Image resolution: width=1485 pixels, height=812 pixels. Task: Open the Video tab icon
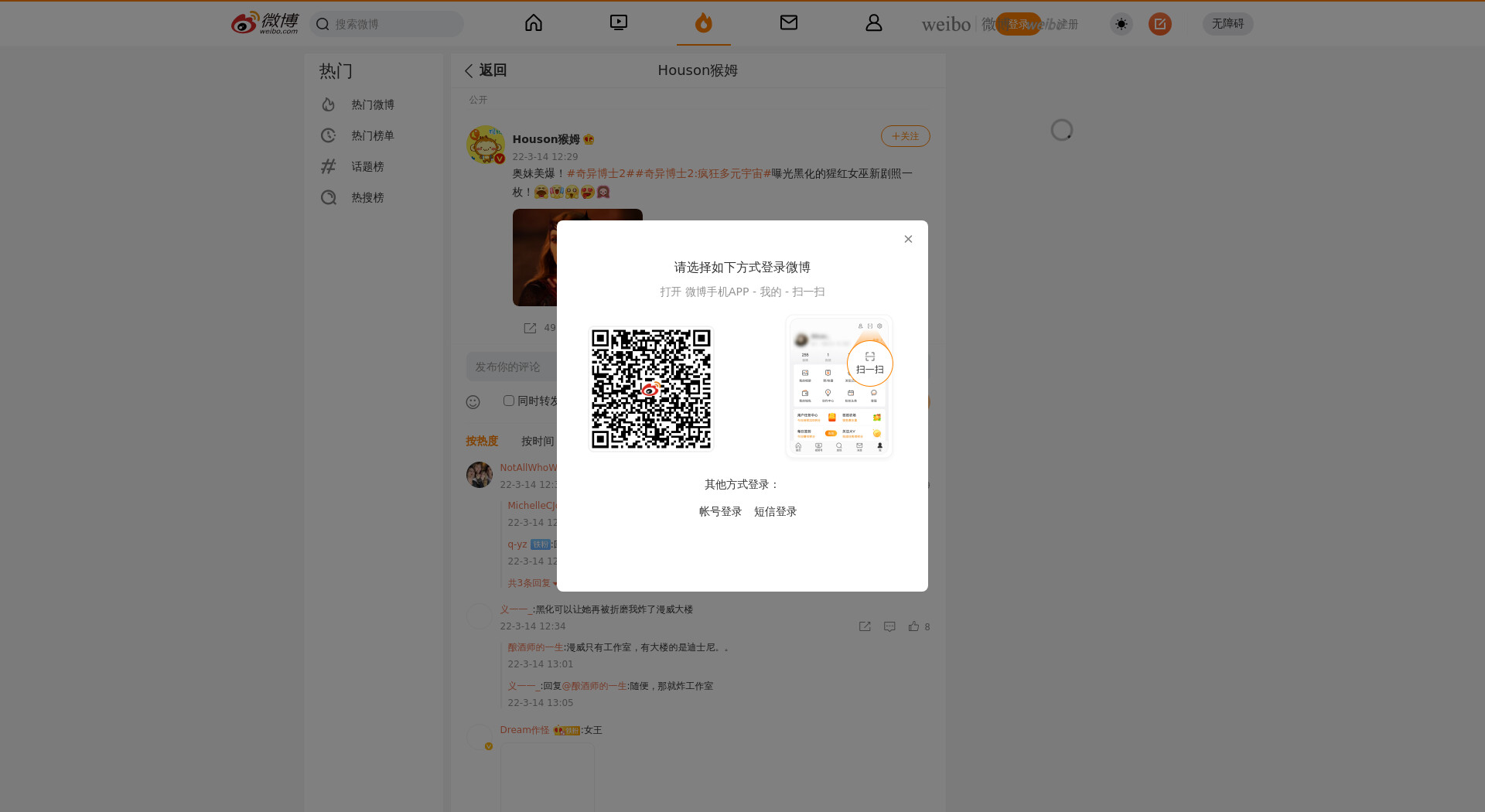click(x=619, y=23)
